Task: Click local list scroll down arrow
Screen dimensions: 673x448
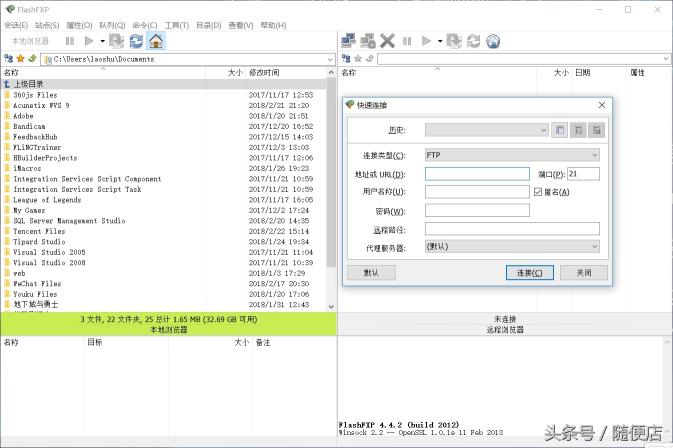Action: point(331,306)
